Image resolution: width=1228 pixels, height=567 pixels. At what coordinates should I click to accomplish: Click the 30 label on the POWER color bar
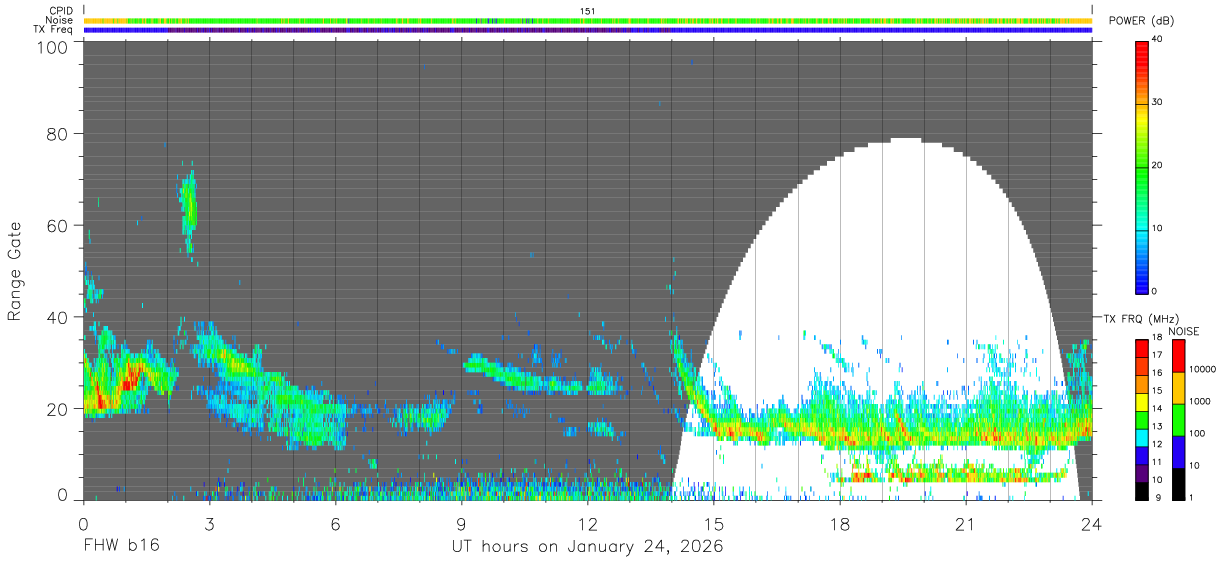(x=1157, y=102)
